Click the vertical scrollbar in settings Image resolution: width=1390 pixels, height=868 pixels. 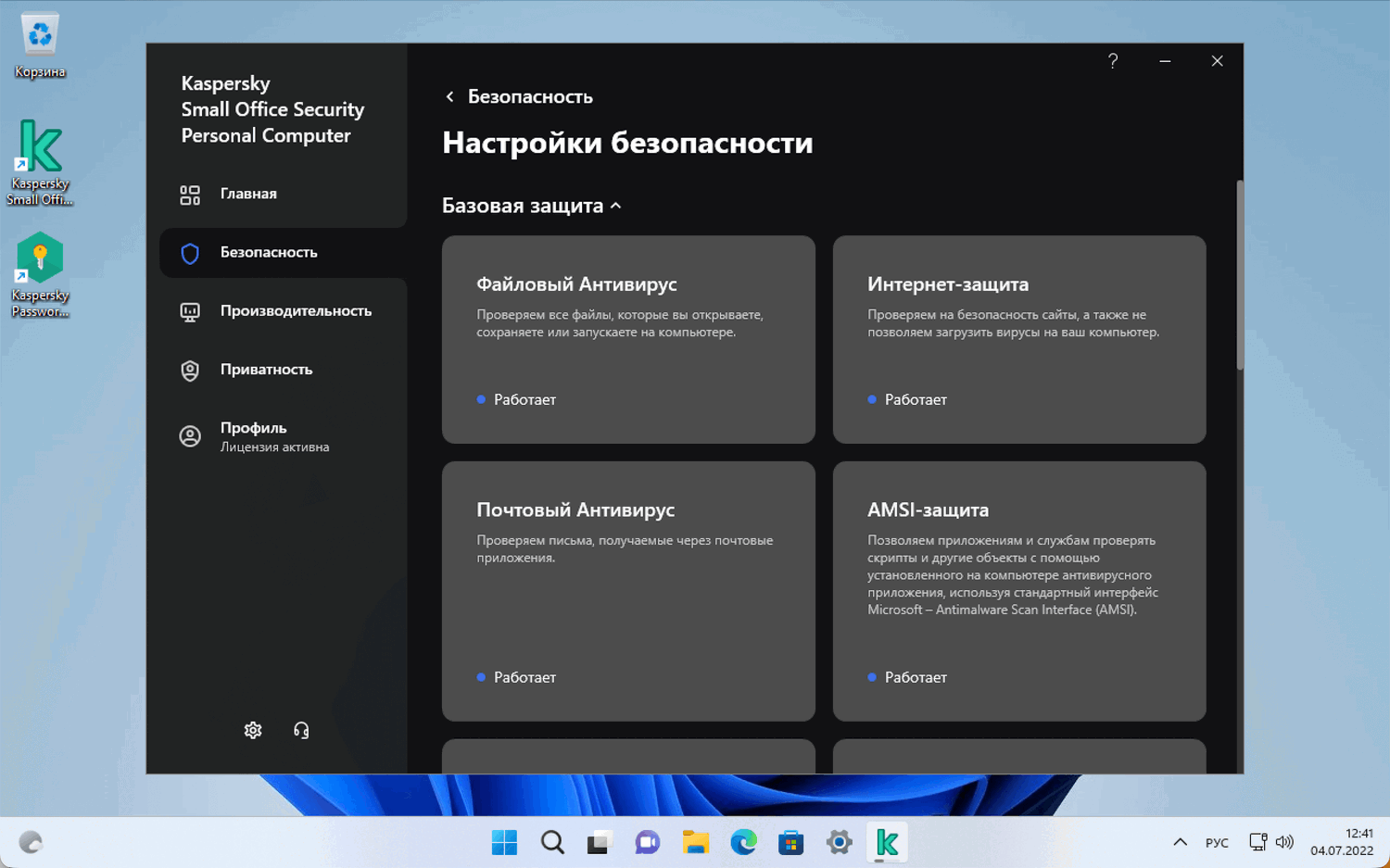pos(1240,276)
